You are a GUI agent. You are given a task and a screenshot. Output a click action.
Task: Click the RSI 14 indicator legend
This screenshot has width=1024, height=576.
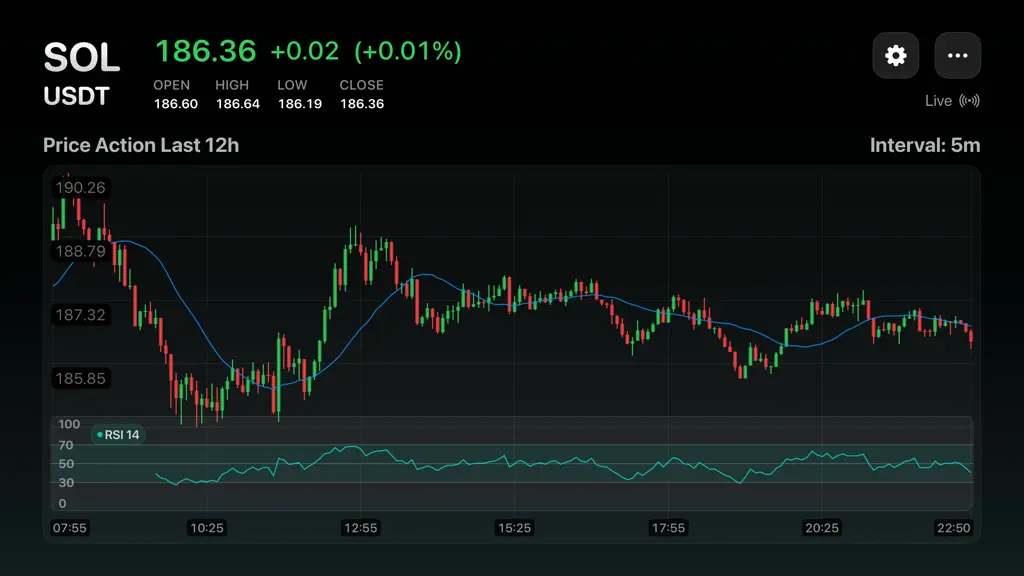click(118, 435)
